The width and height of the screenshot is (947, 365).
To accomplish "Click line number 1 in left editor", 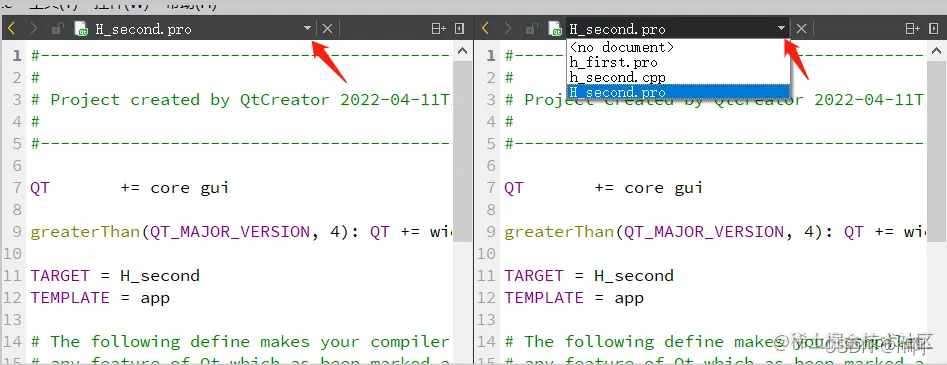I will tap(17, 56).
